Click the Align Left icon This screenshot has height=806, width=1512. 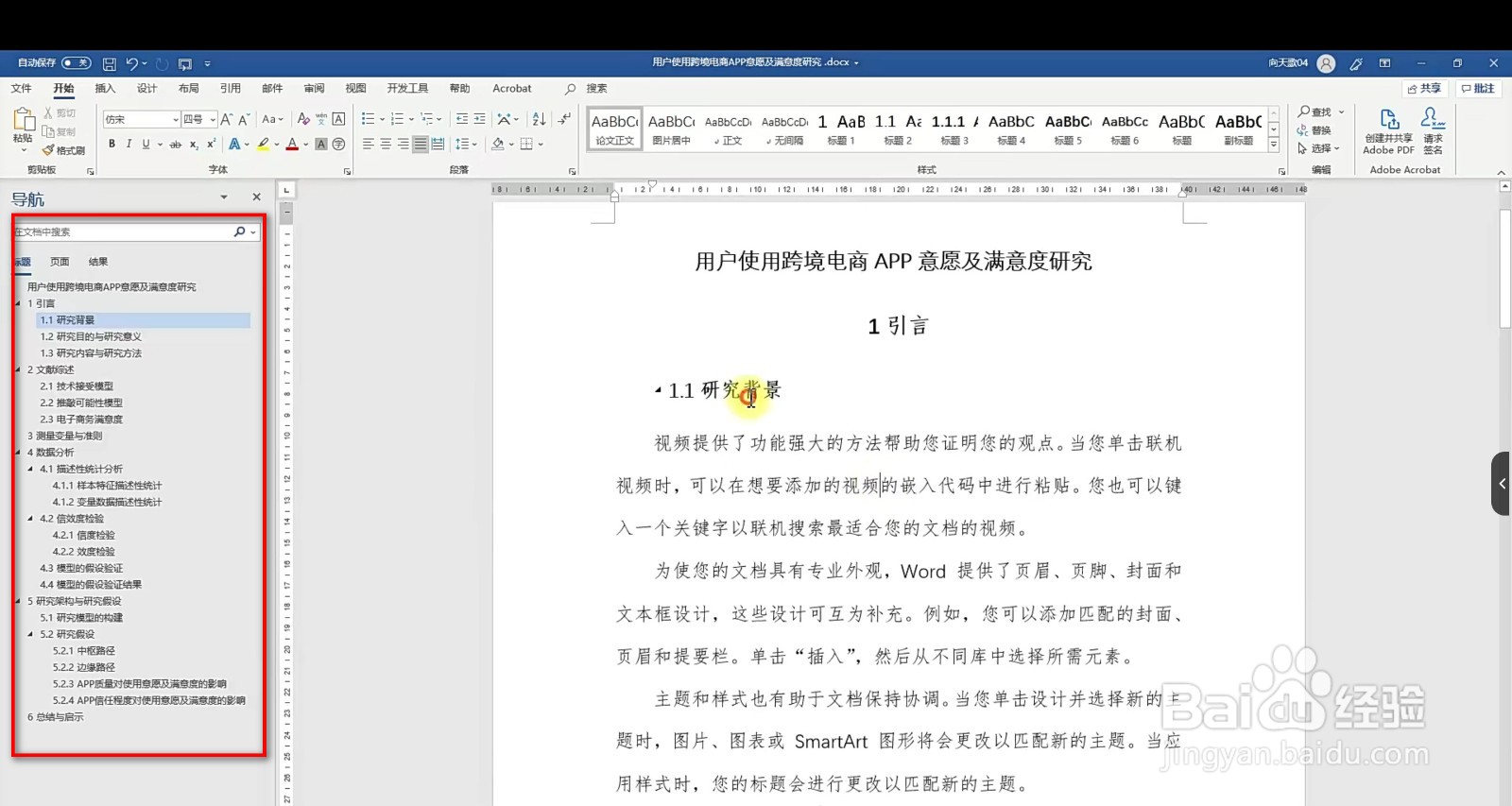tap(369, 144)
